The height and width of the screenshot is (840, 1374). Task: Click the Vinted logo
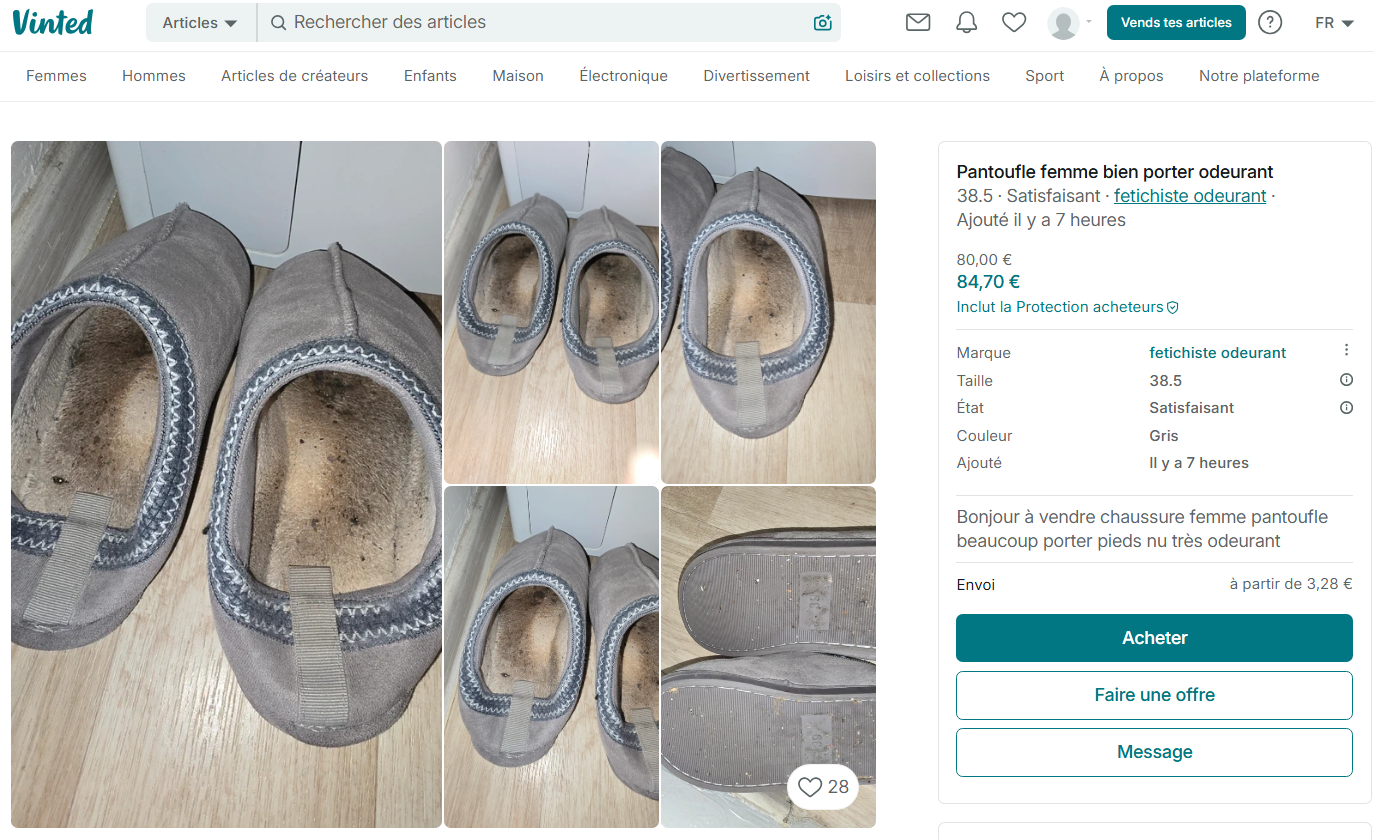click(53, 22)
